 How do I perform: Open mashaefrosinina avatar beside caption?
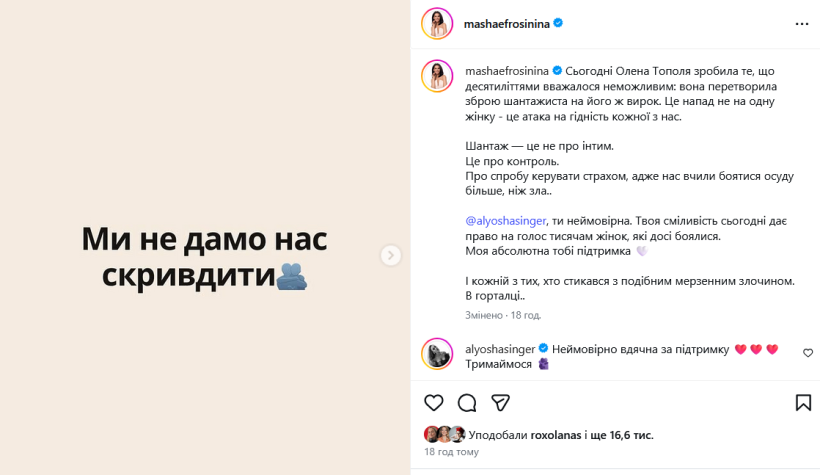[x=437, y=76]
